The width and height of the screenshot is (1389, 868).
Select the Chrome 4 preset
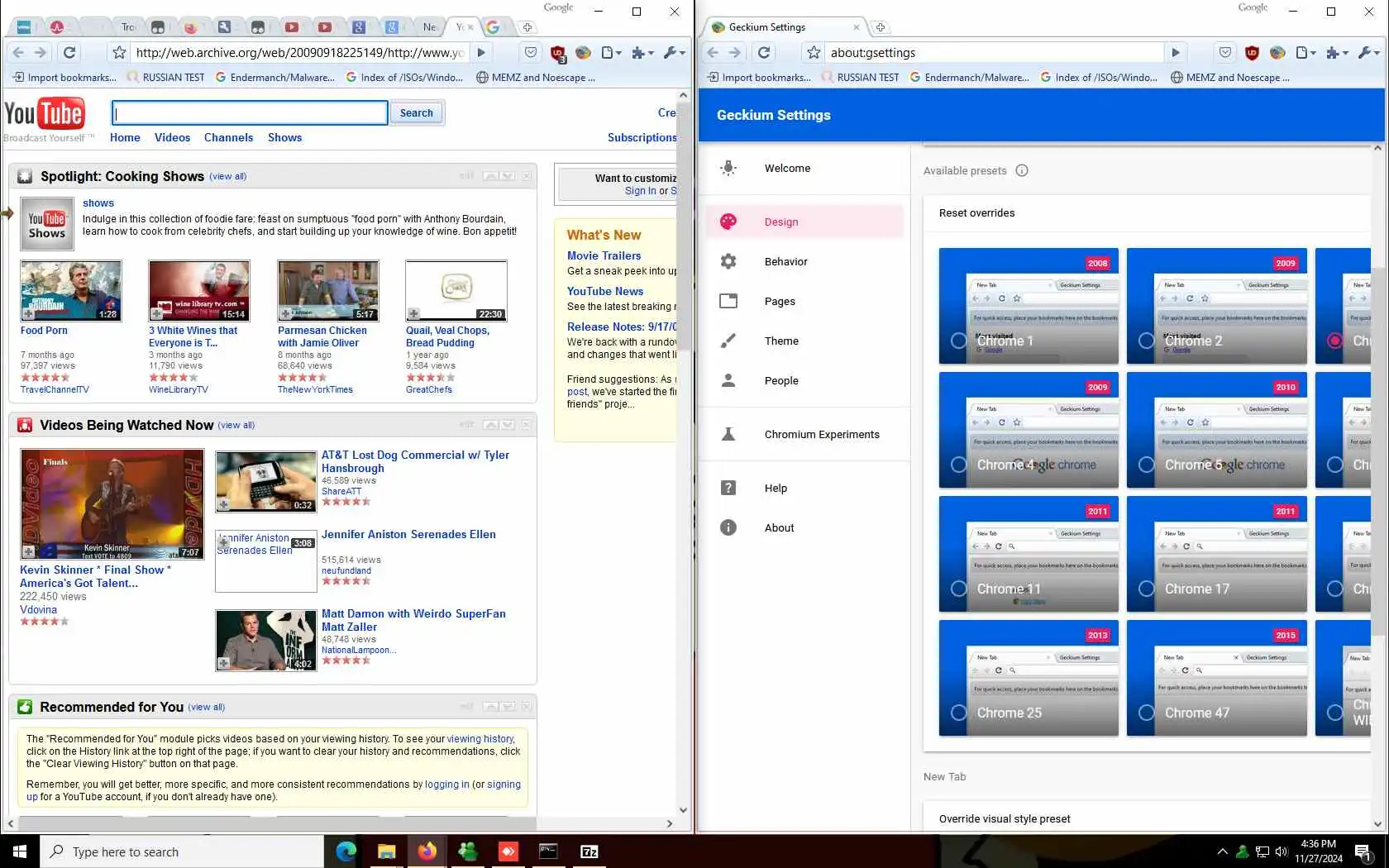pyautogui.click(x=1029, y=430)
